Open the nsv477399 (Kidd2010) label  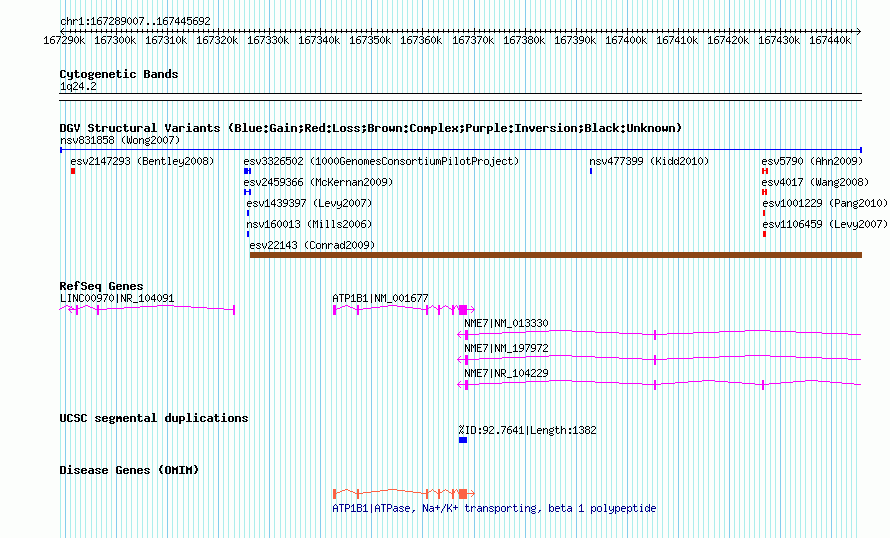pos(649,161)
